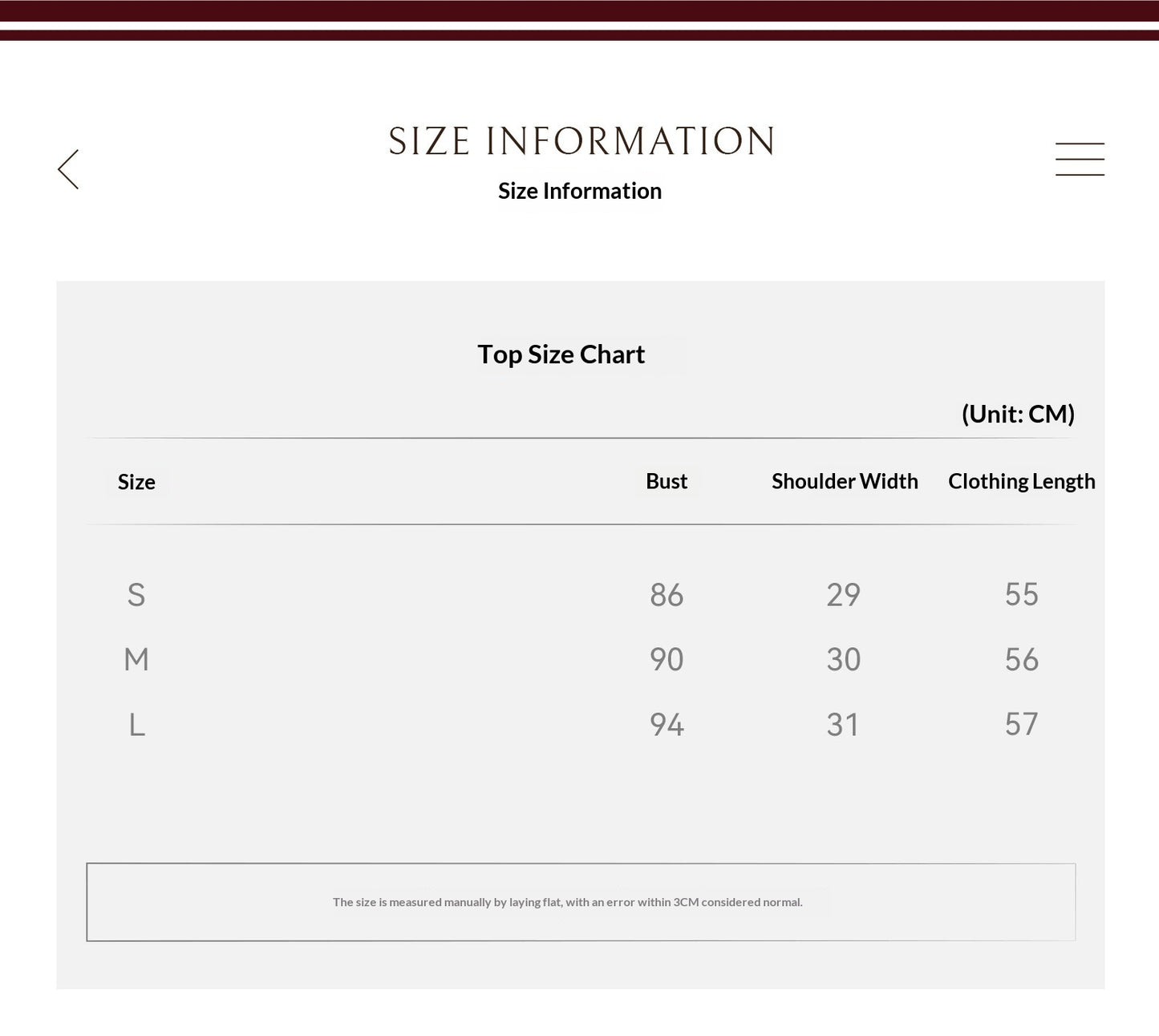Select the Size Information subtitle
This screenshot has height=1036, width=1159.
[x=580, y=191]
